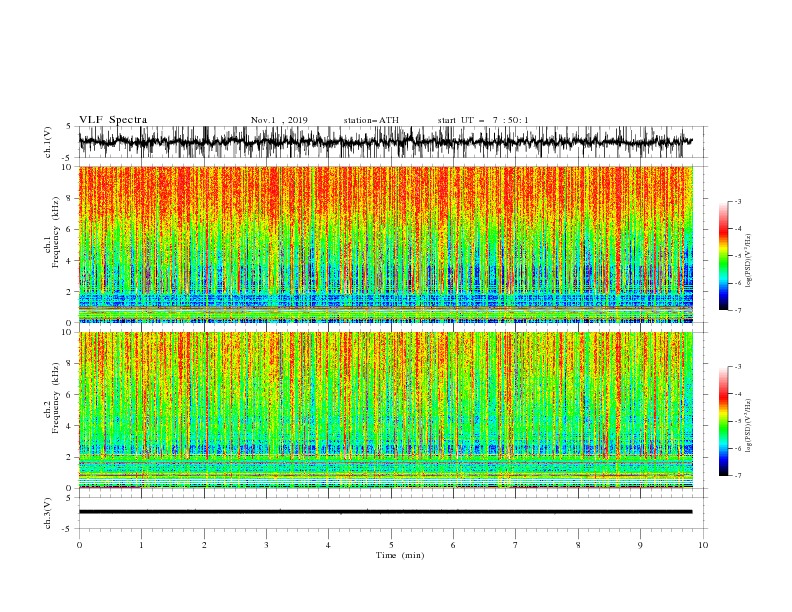Click the ch.1 voltage waveform trace

pos(385,142)
